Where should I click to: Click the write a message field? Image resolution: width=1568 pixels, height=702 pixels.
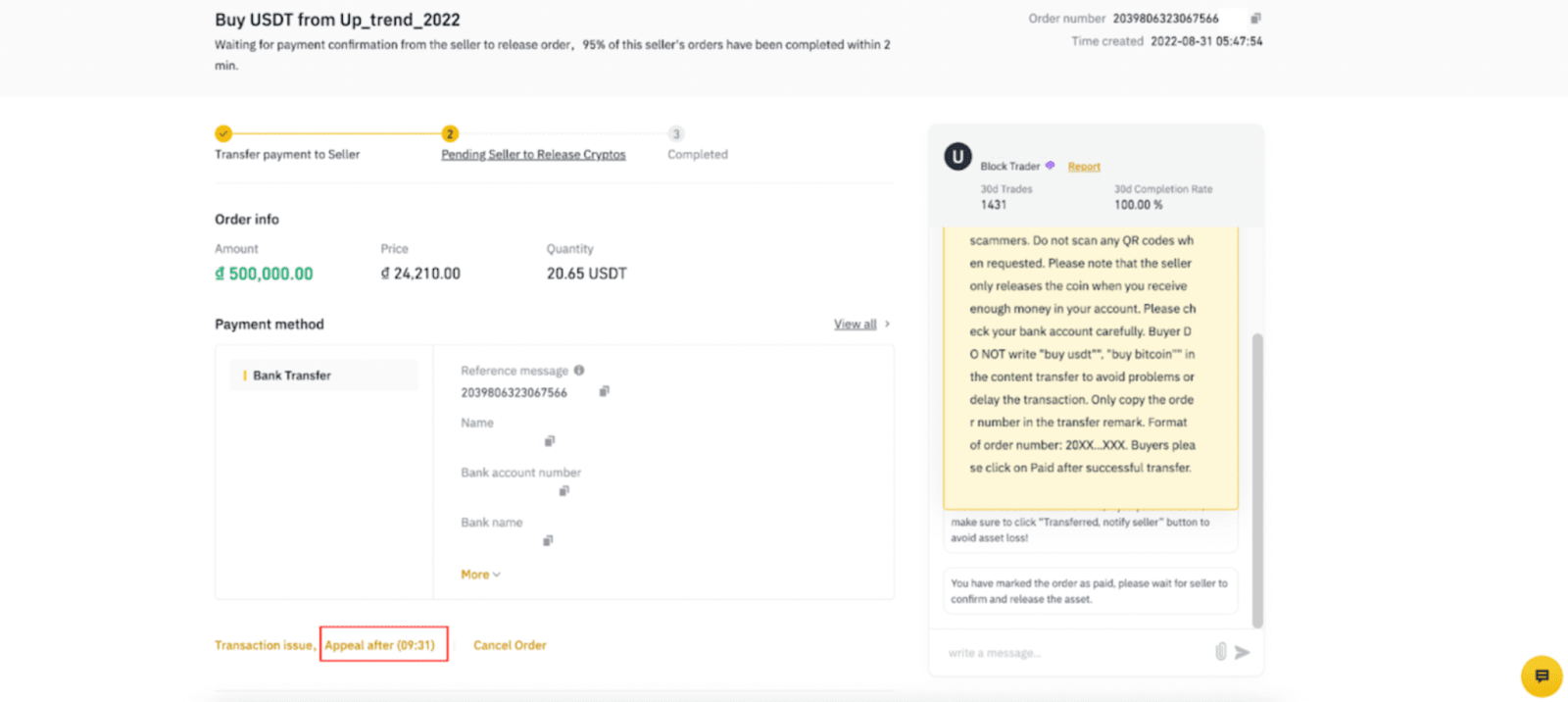pyautogui.click(x=1073, y=653)
